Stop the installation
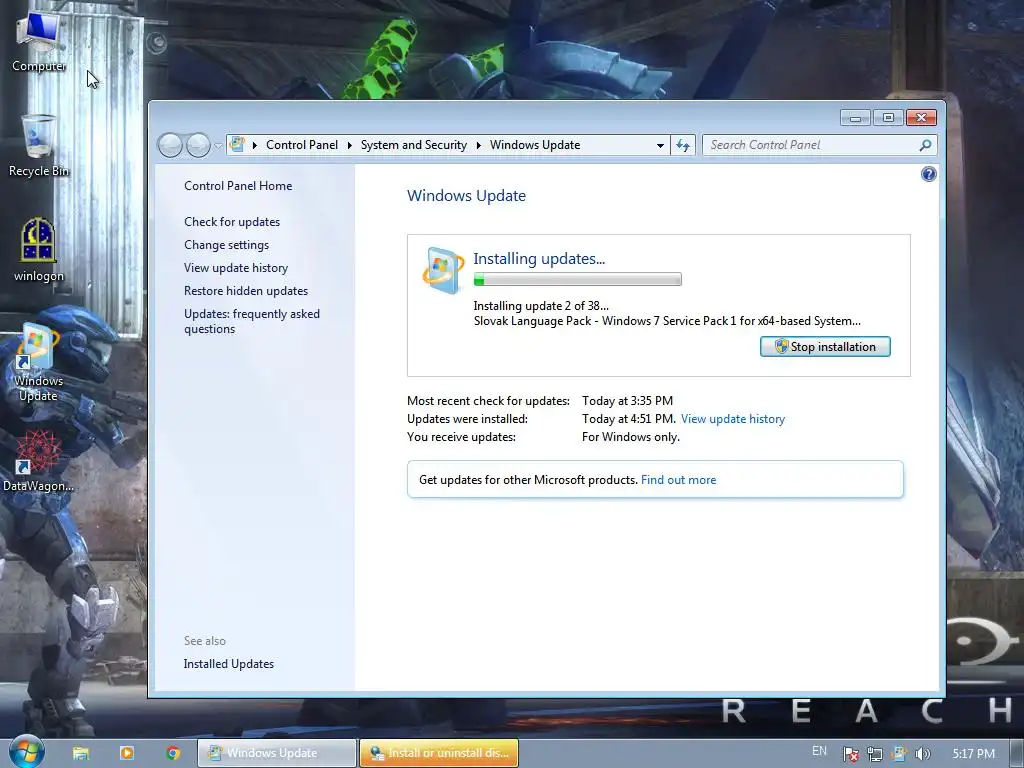 point(825,347)
